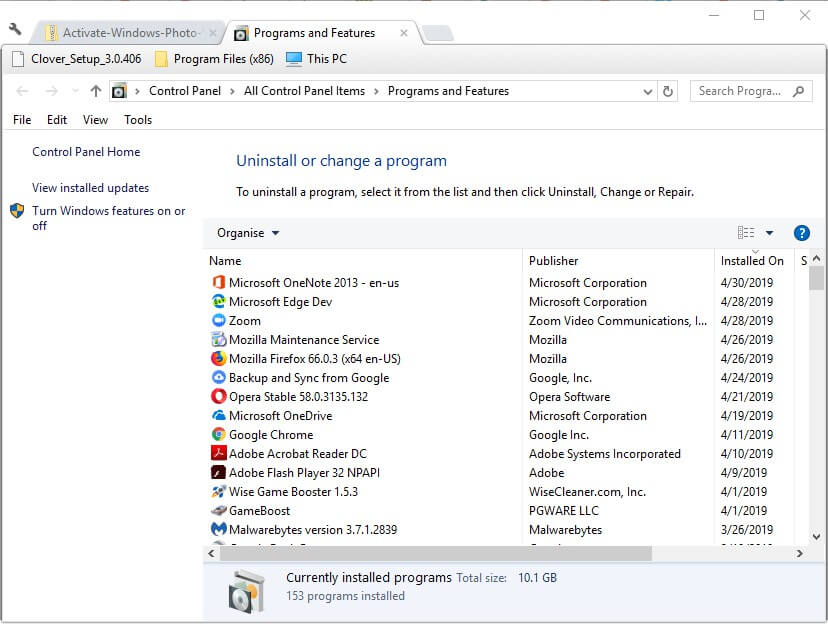
Task: Click the change view list icon
Action: pyautogui.click(x=746, y=233)
